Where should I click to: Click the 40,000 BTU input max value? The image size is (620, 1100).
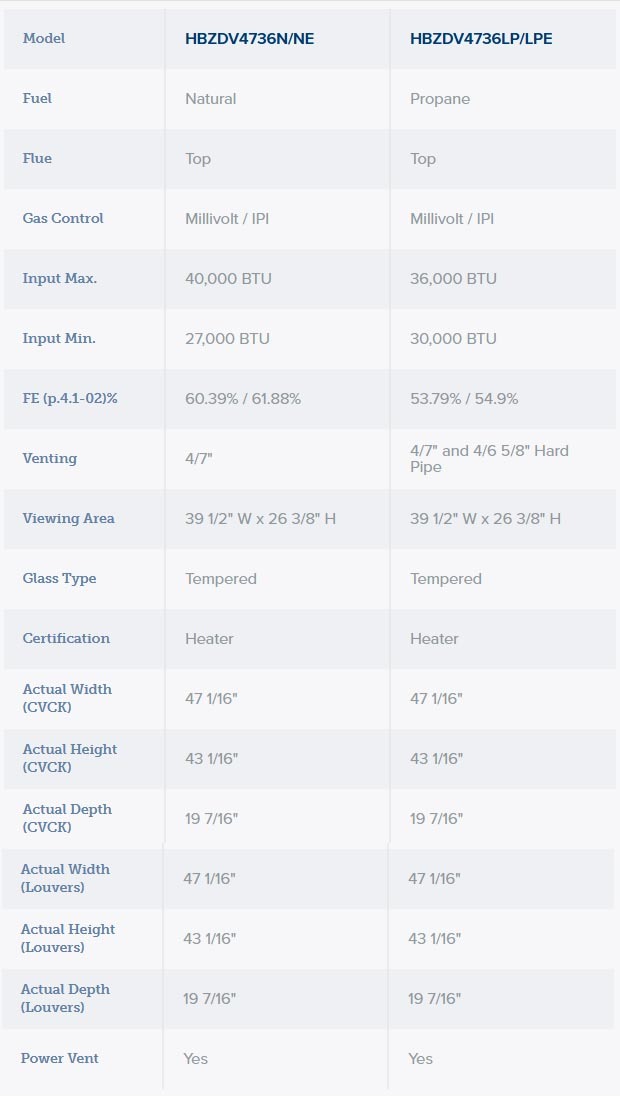[x=228, y=279]
